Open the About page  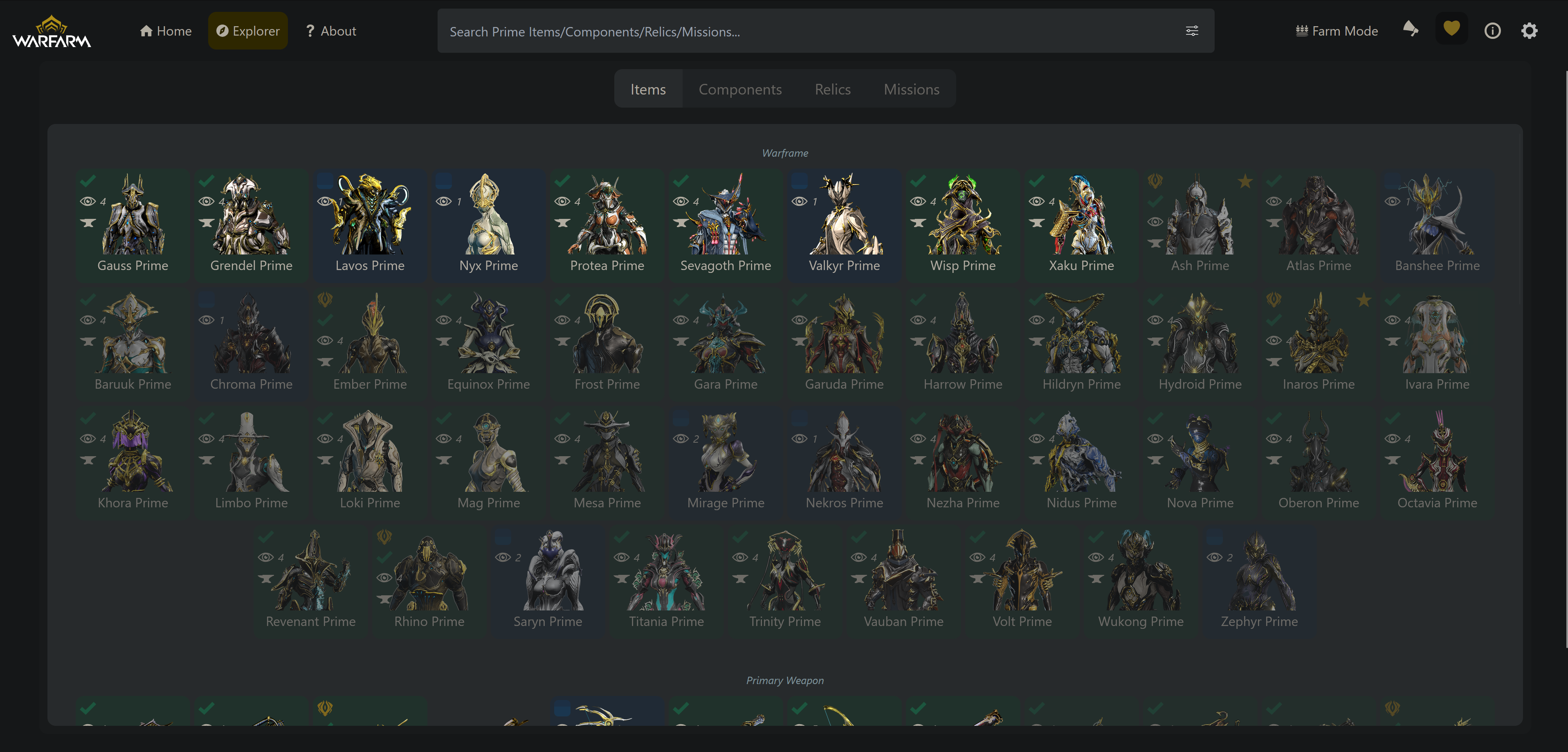pyautogui.click(x=330, y=31)
